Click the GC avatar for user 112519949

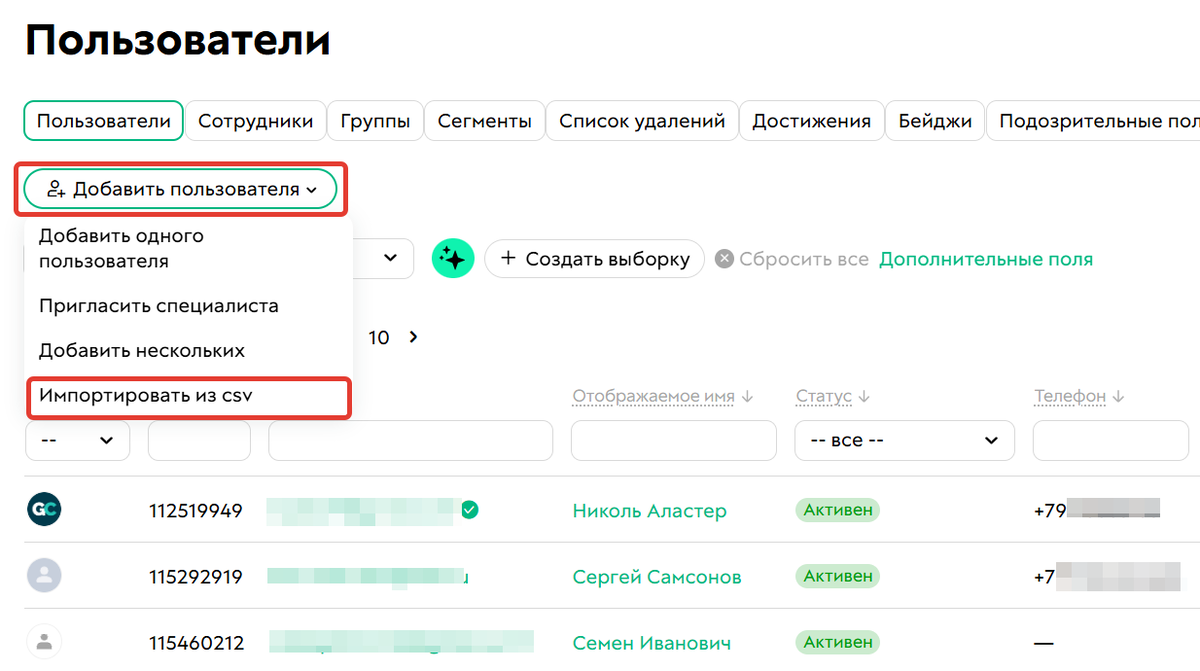coord(44,510)
